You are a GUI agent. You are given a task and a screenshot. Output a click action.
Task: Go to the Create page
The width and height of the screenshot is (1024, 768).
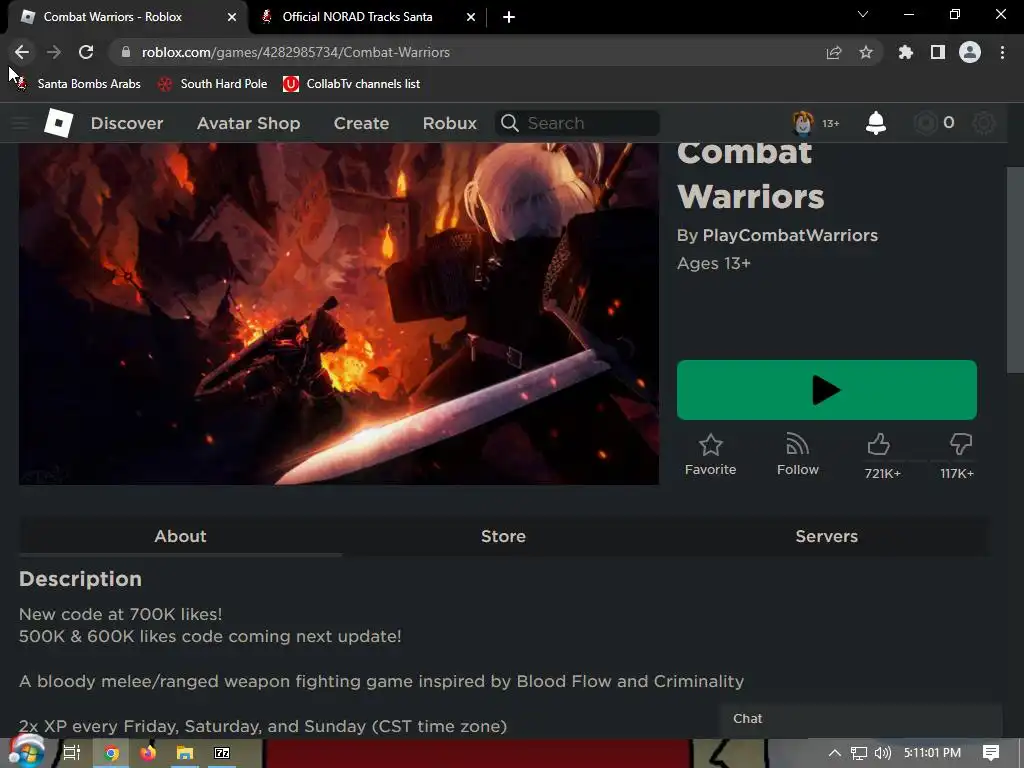[x=361, y=123]
